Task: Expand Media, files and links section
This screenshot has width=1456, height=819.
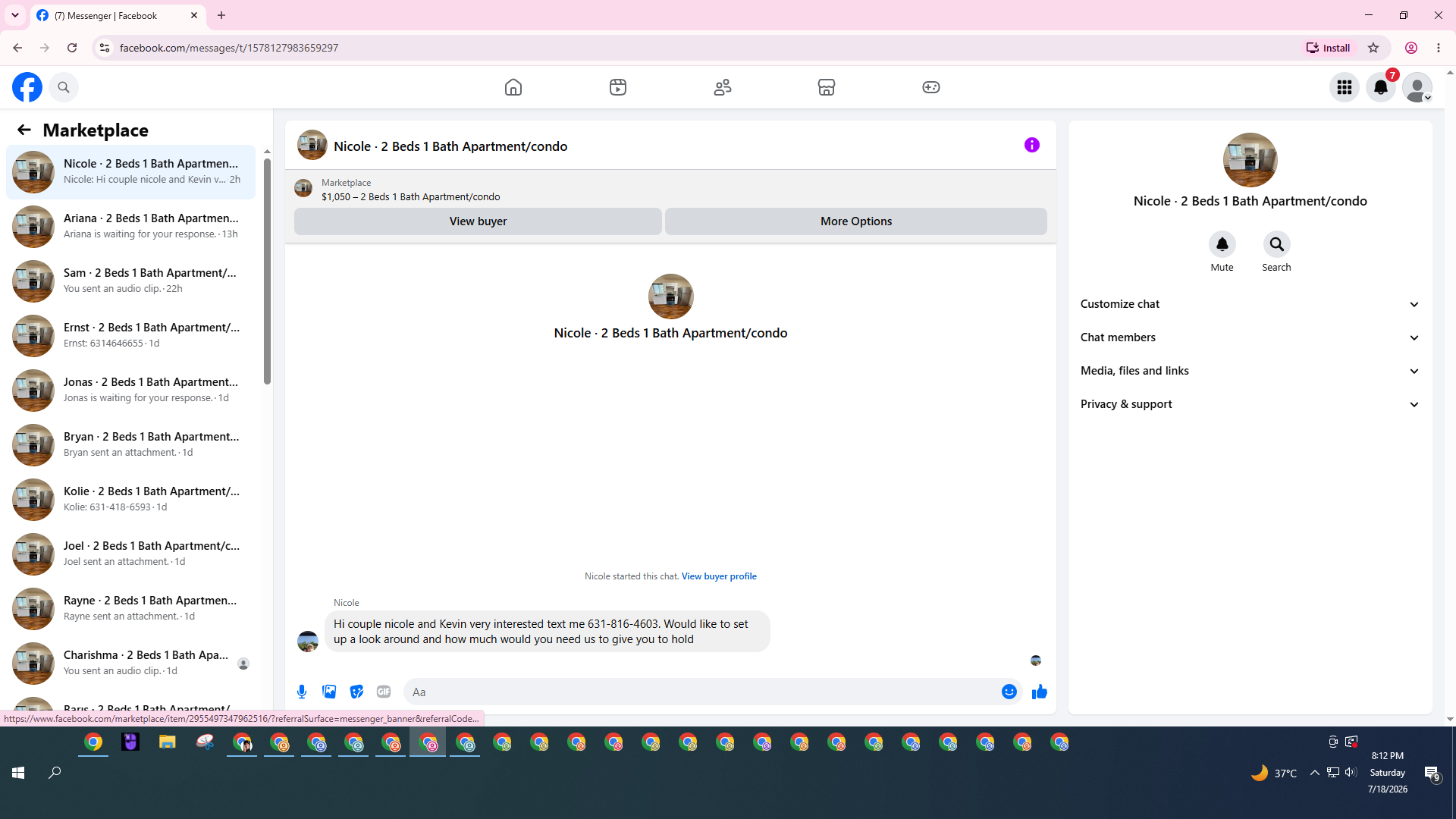Action: point(1250,371)
